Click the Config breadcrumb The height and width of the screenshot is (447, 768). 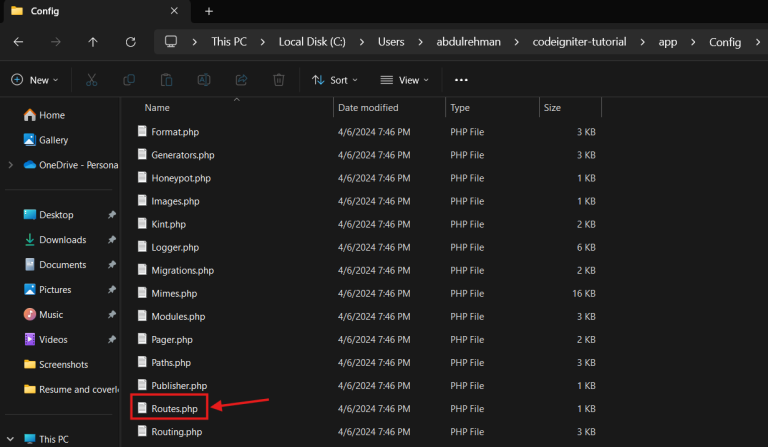[x=725, y=42]
